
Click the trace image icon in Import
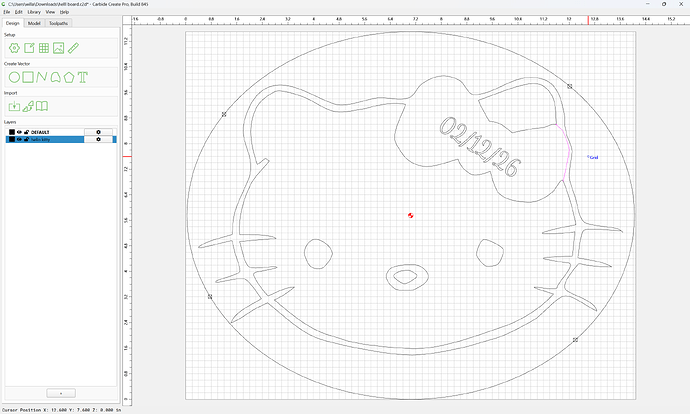[28, 106]
